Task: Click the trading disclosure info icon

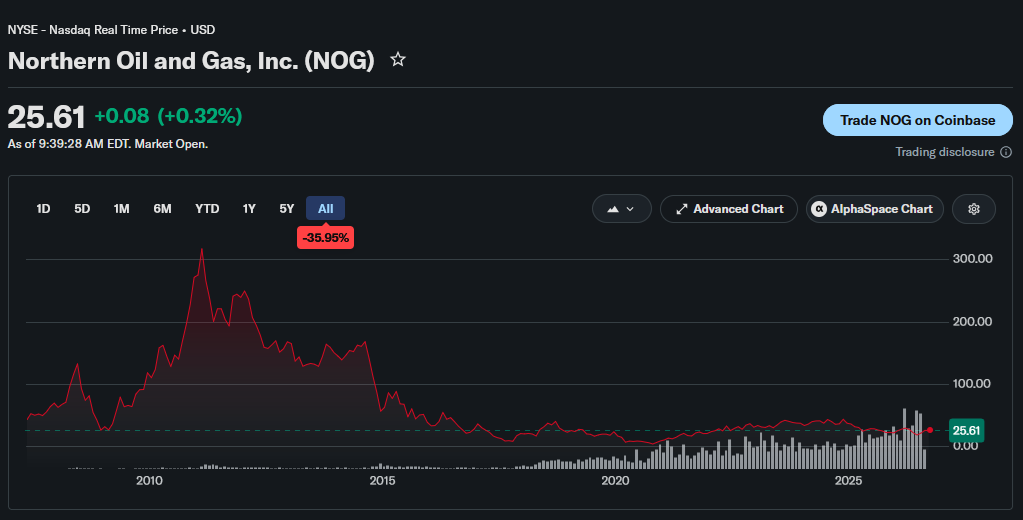Action: pyautogui.click(x=1006, y=152)
